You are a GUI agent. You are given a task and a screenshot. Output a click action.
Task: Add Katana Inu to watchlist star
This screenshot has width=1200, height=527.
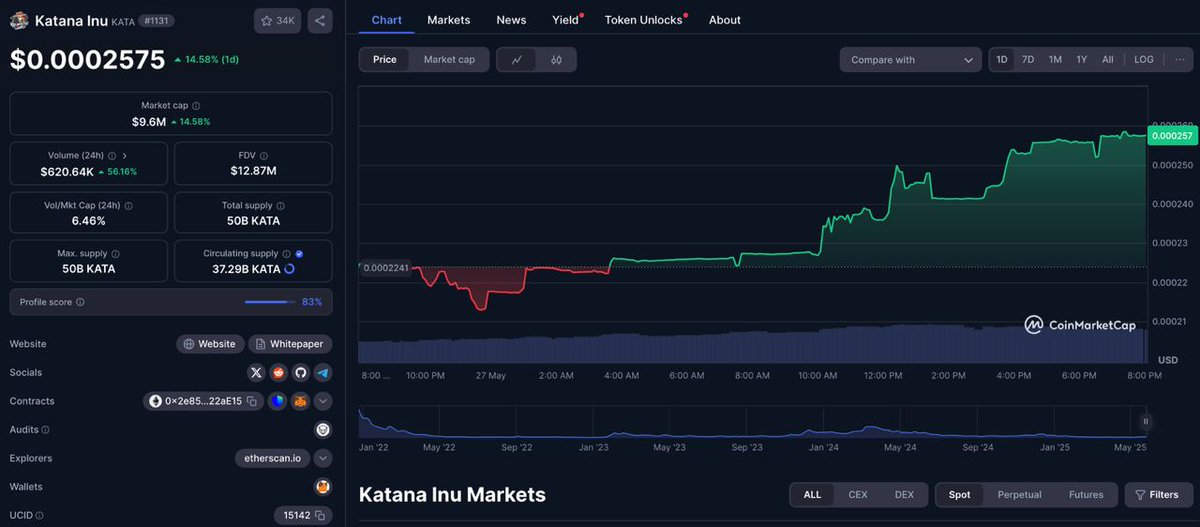pyautogui.click(x=278, y=20)
